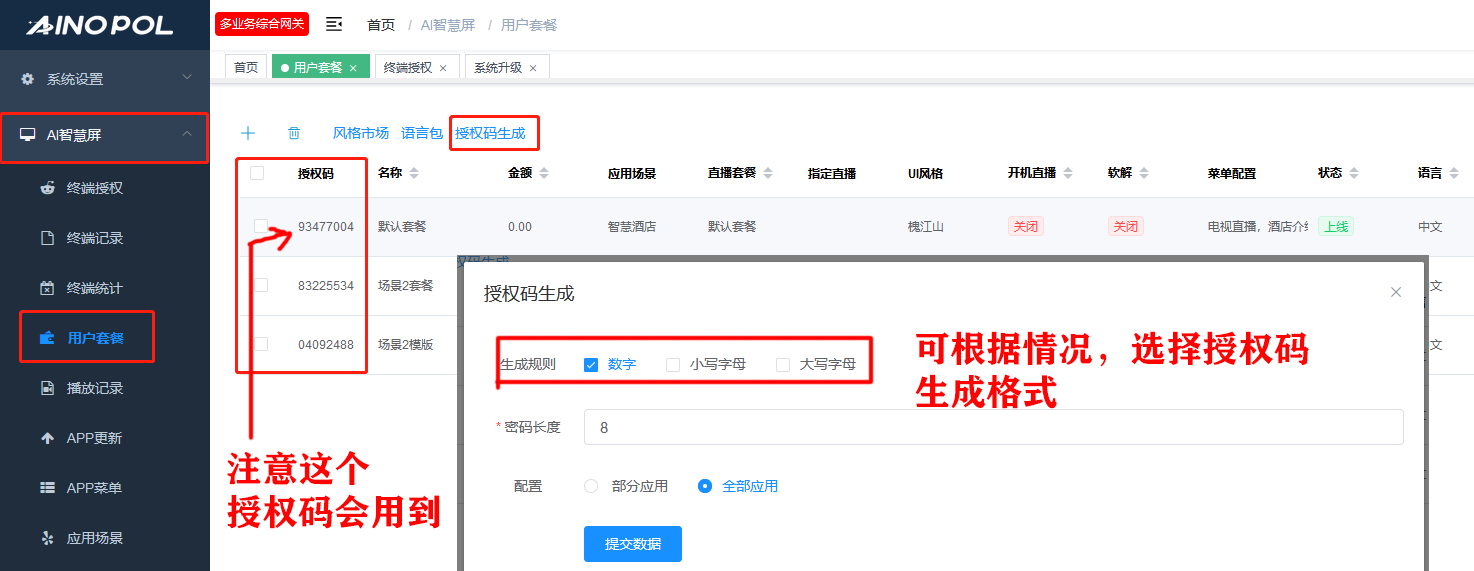Viewport: 1474px width, 571px height.
Task: Expand the 系统设置 sidebar menu
Action: click(x=105, y=79)
